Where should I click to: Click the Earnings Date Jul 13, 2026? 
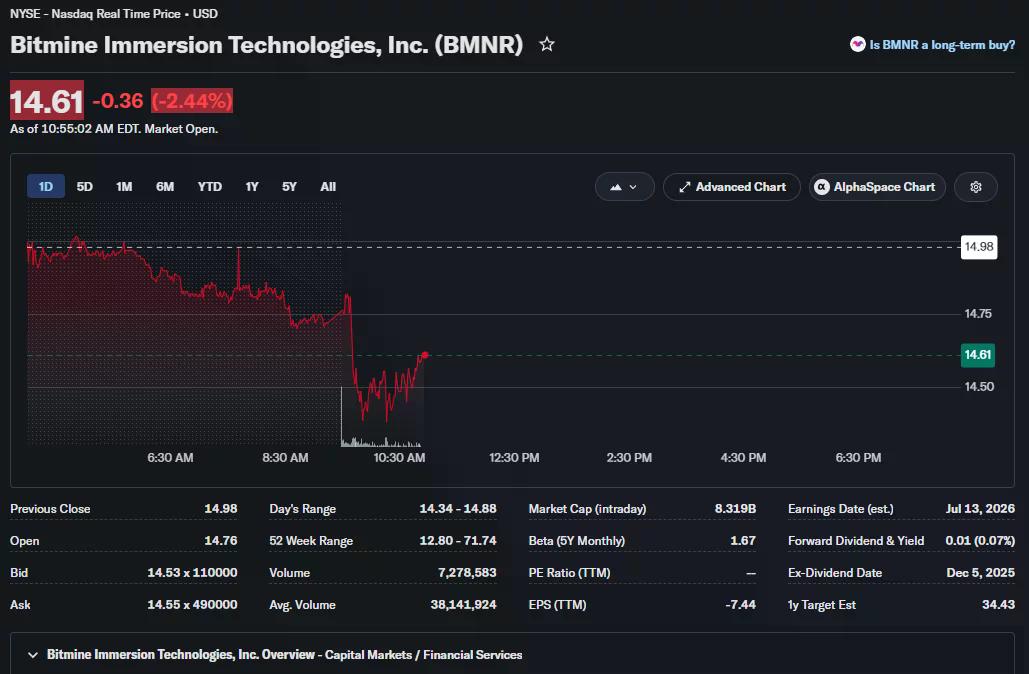click(x=980, y=509)
